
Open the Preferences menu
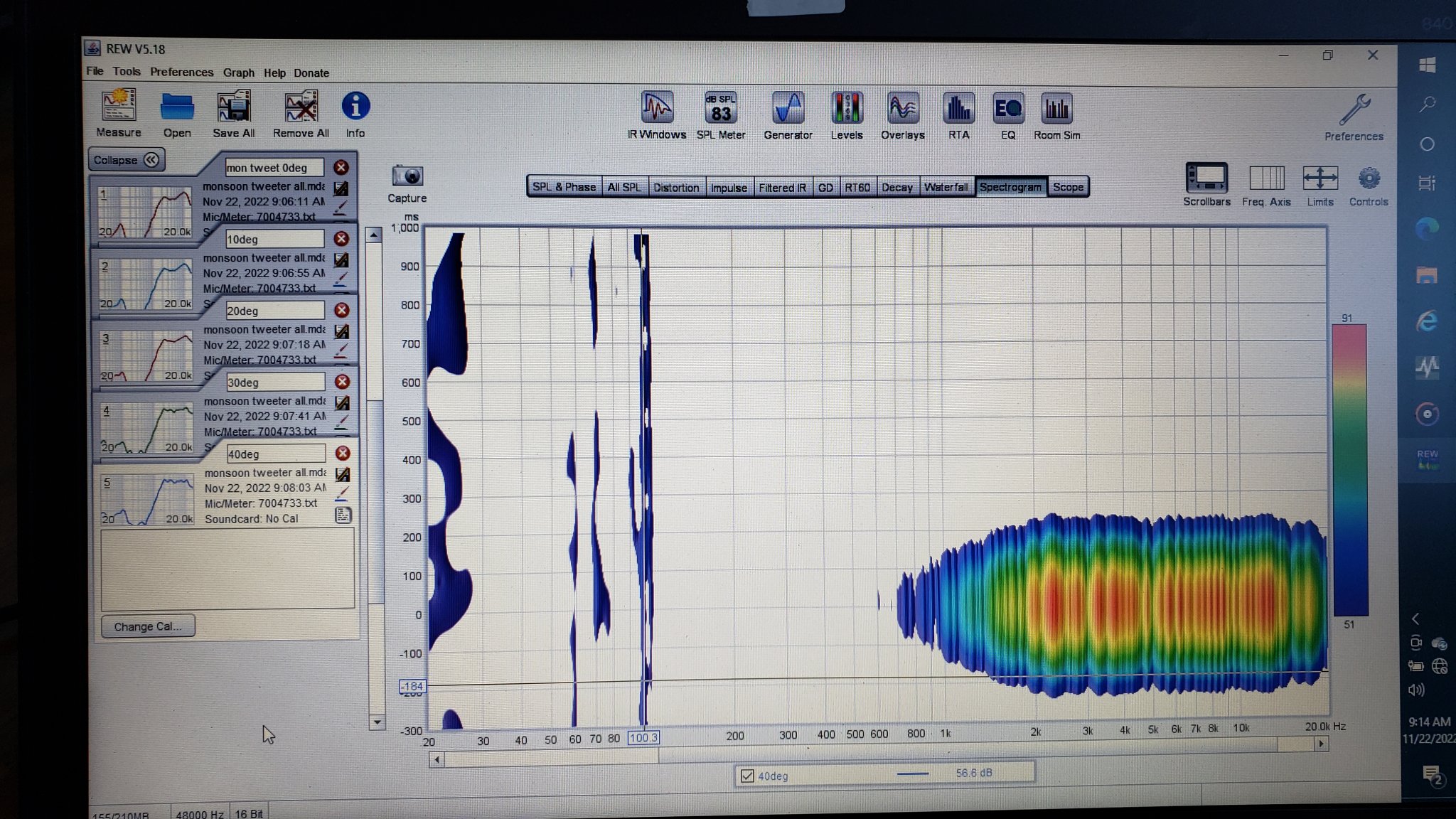(x=181, y=73)
